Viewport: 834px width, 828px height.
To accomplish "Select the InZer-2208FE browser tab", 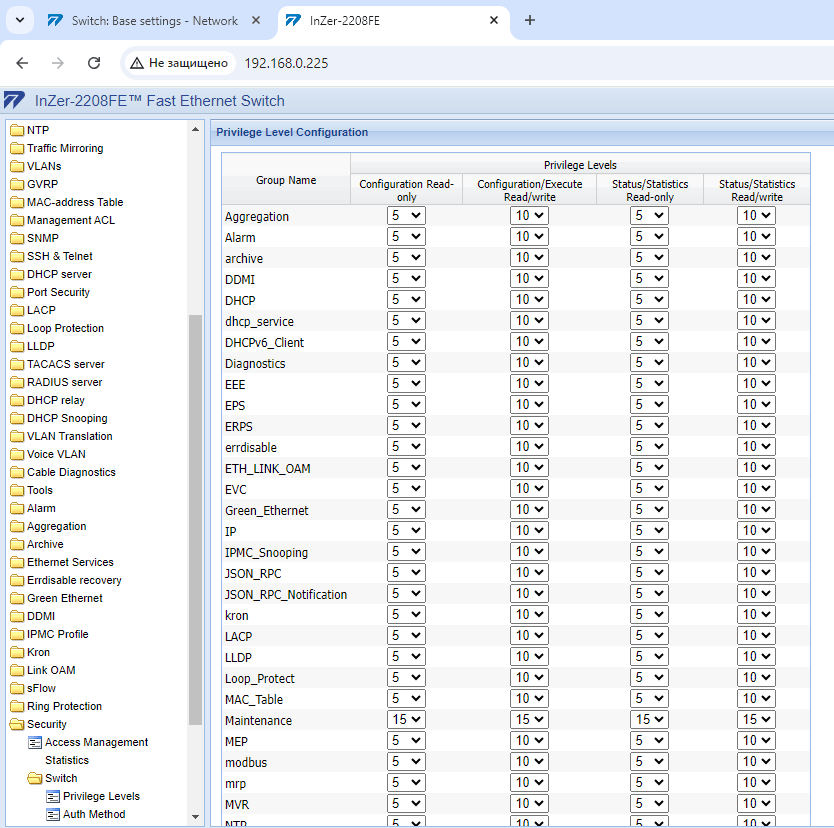I will pyautogui.click(x=394, y=21).
